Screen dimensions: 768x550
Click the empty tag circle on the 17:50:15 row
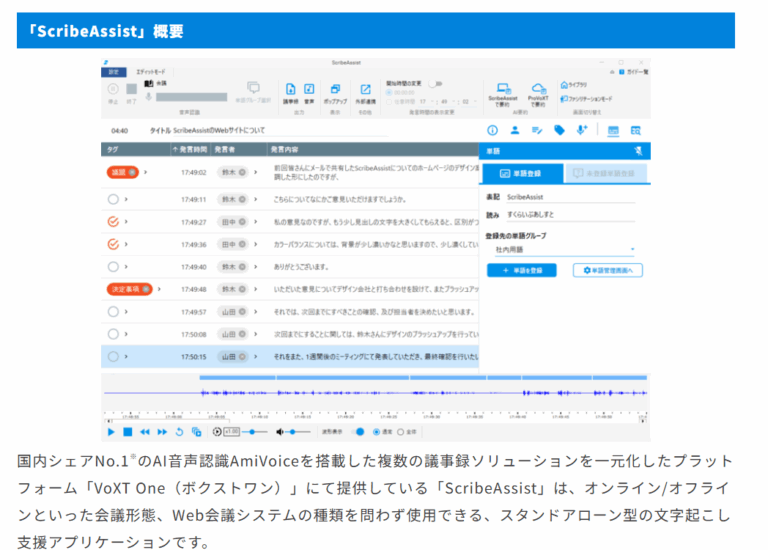point(113,357)
